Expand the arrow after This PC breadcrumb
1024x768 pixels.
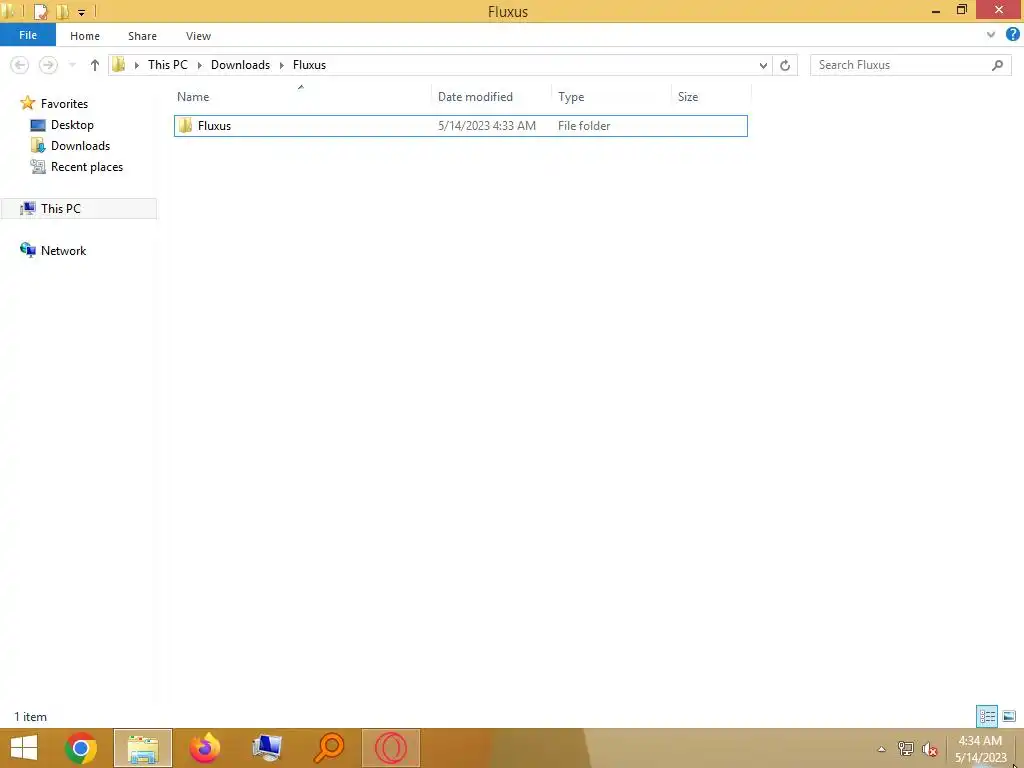[200, 65]
